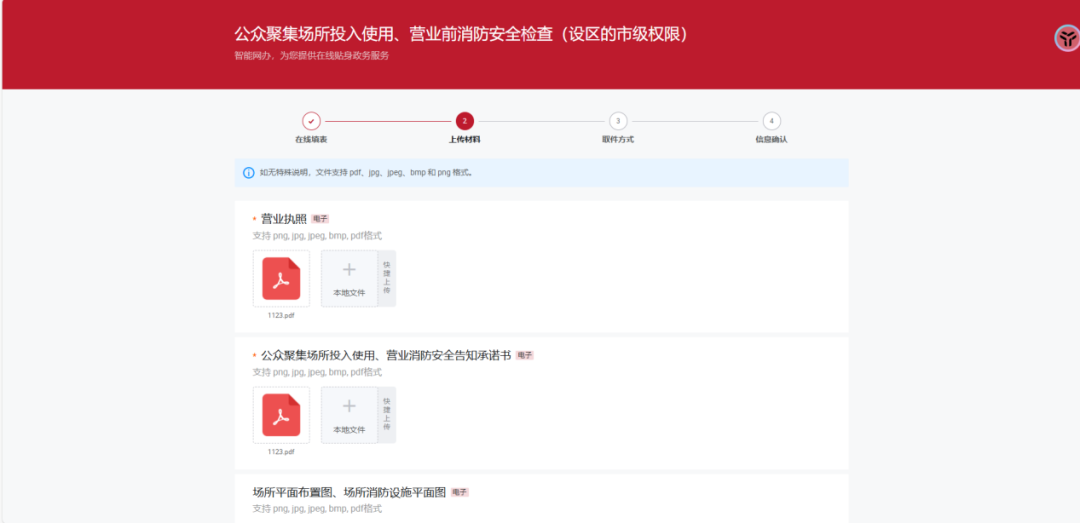Viewport: 1080px width, 523px height.
Task: Click the 电子 tag beside 消防安全告知承诺书
Action: click(525, 355)
